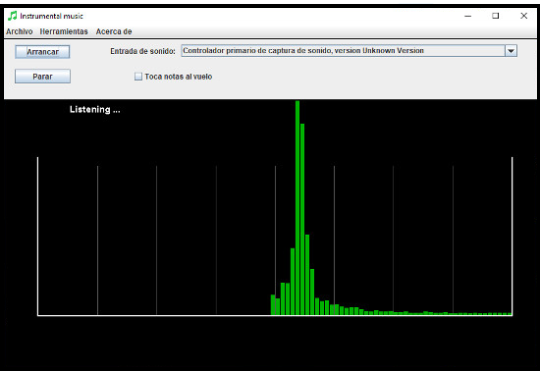Minimize the Instrumental music window

pos(468,16)
